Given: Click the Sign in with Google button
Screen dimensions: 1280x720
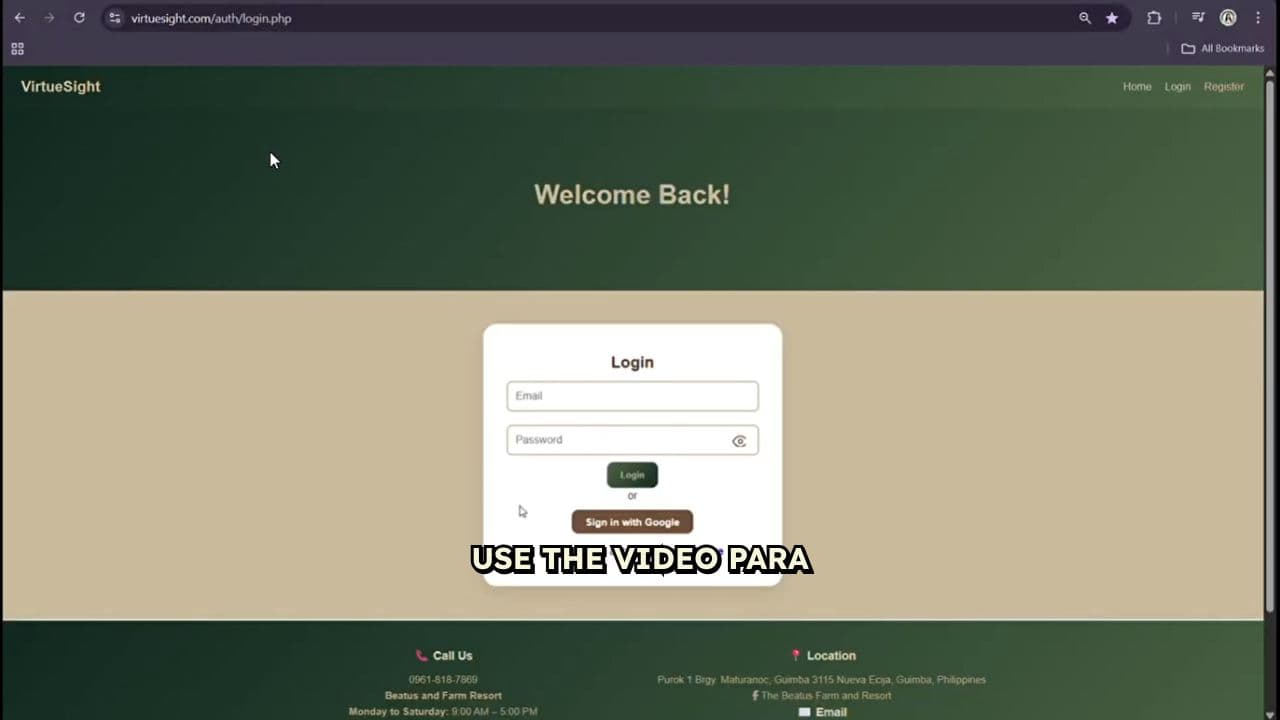Looking at the screenshot, I should (x=632, y=522).
